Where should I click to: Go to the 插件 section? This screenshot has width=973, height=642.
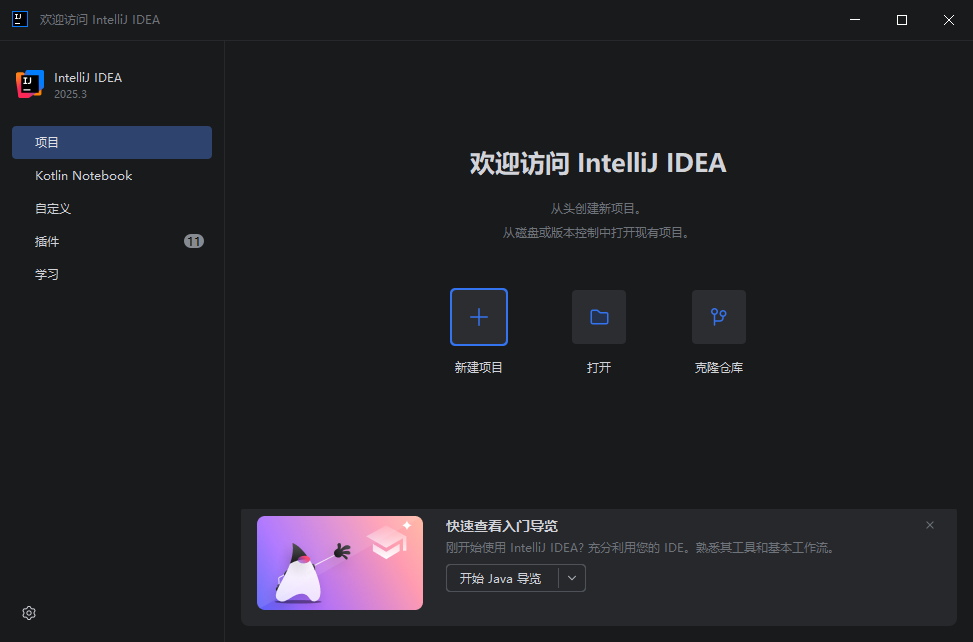click(x=47, y=242)
